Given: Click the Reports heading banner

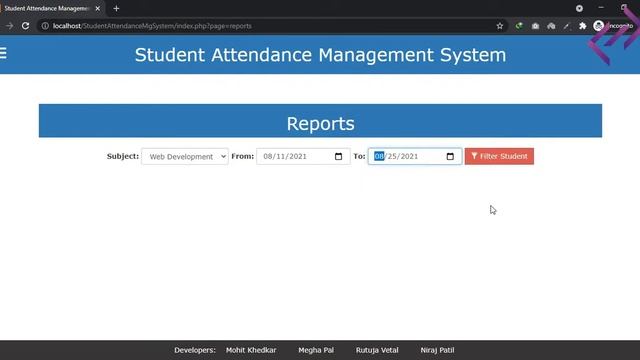Looking at the screenshot, I should (x=320, y=121).
